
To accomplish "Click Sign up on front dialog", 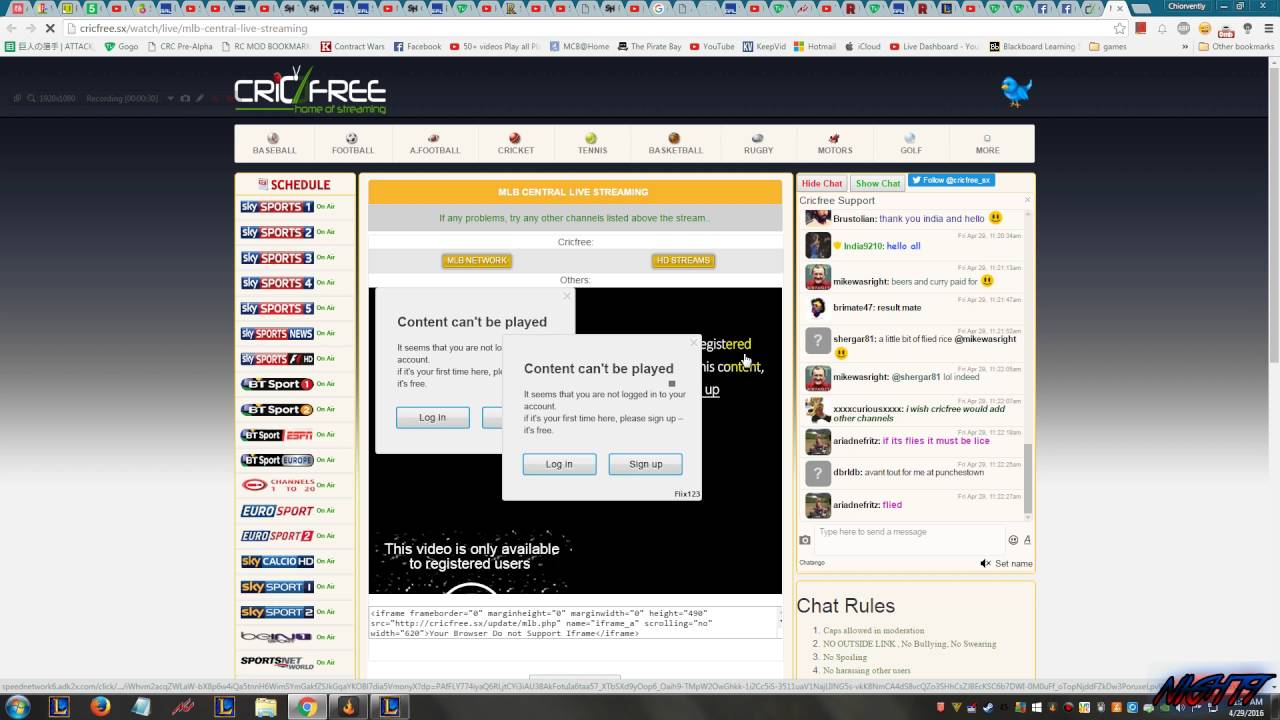I will point(645,464).
